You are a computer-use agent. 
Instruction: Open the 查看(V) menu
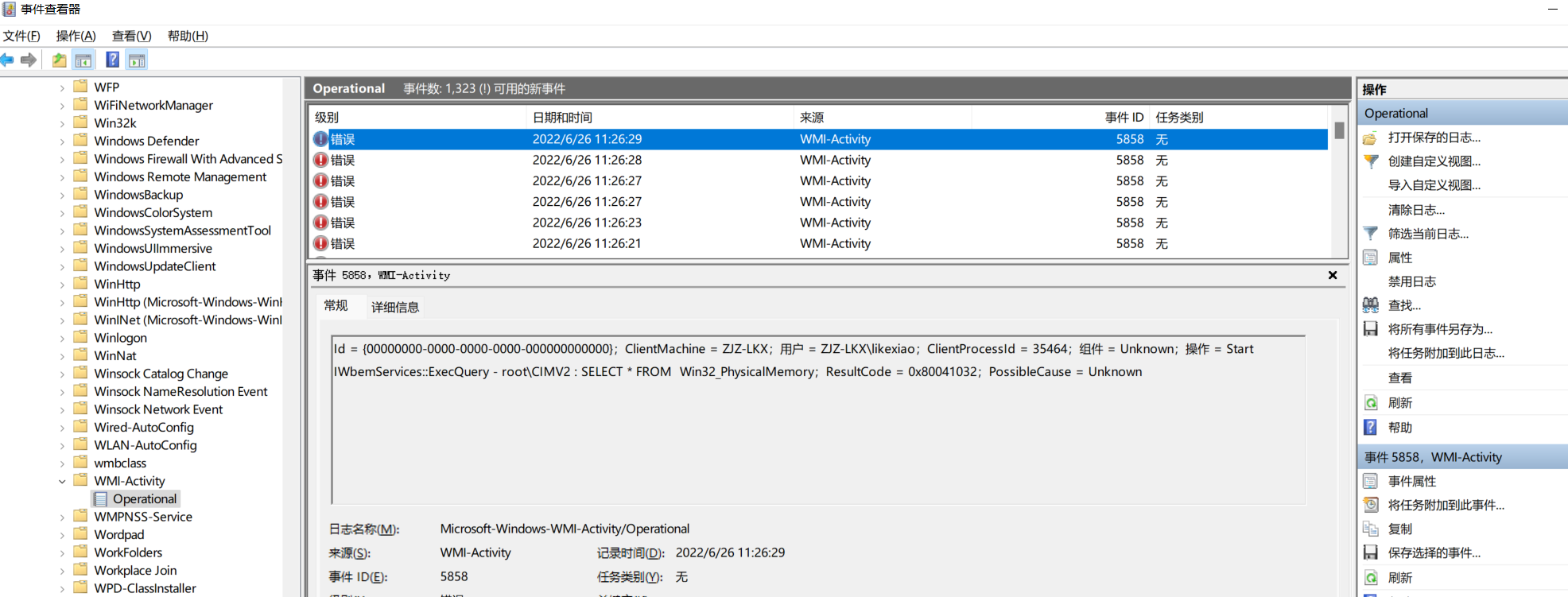[131, 36]
